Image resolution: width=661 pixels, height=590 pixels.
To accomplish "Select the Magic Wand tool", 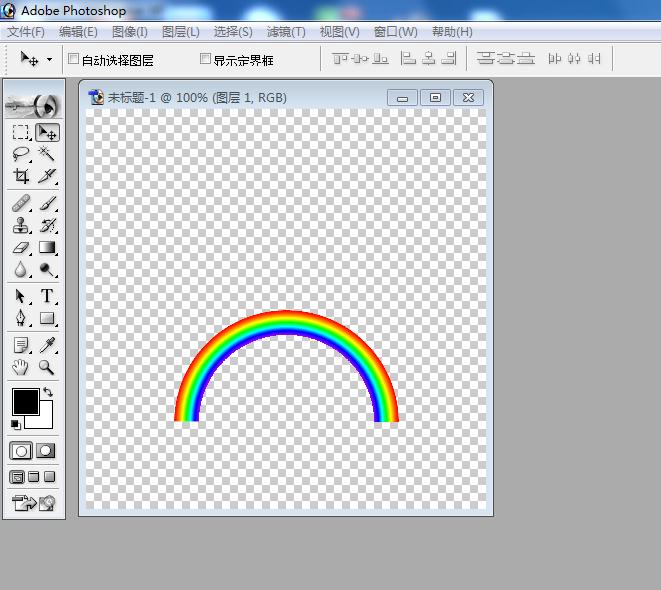I will (x=47, y=154).
